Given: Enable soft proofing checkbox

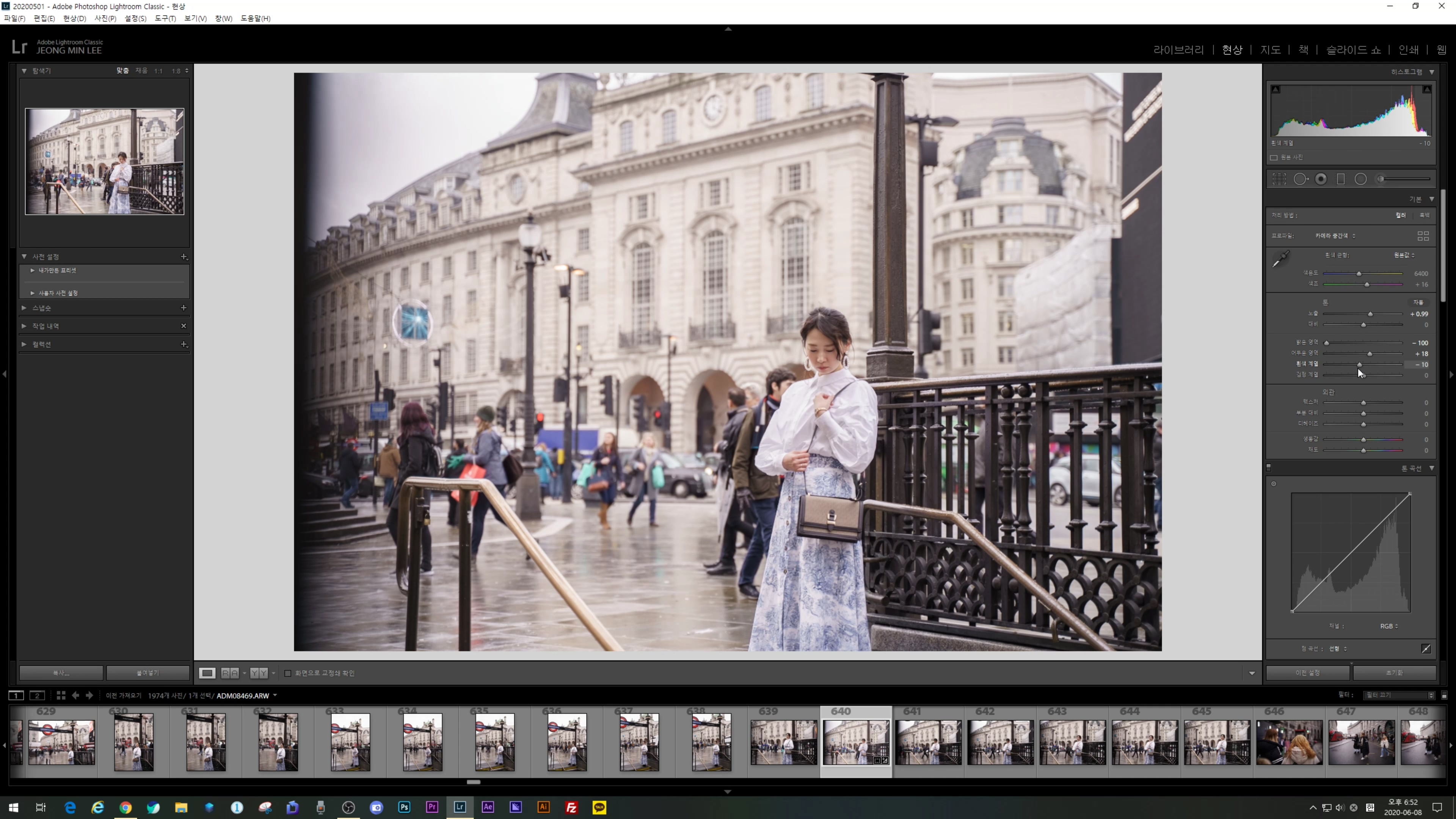Looking at the screenshot, I should (288, 673).
